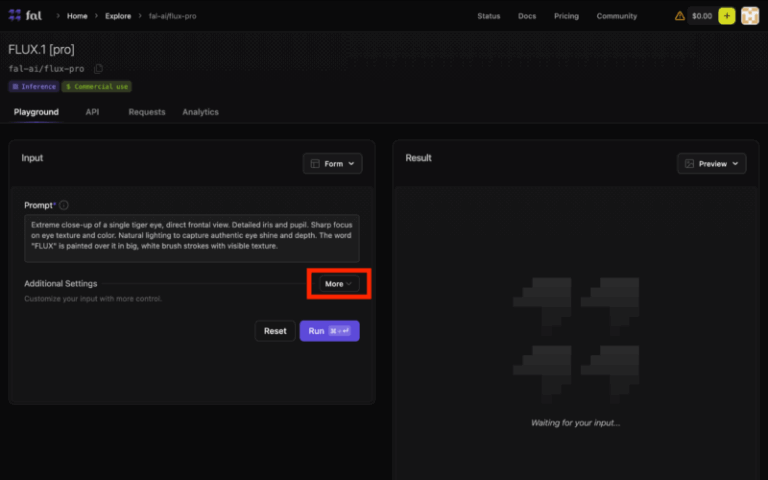
Task: Click the yellow warning triangle icon
Action: 680,16
